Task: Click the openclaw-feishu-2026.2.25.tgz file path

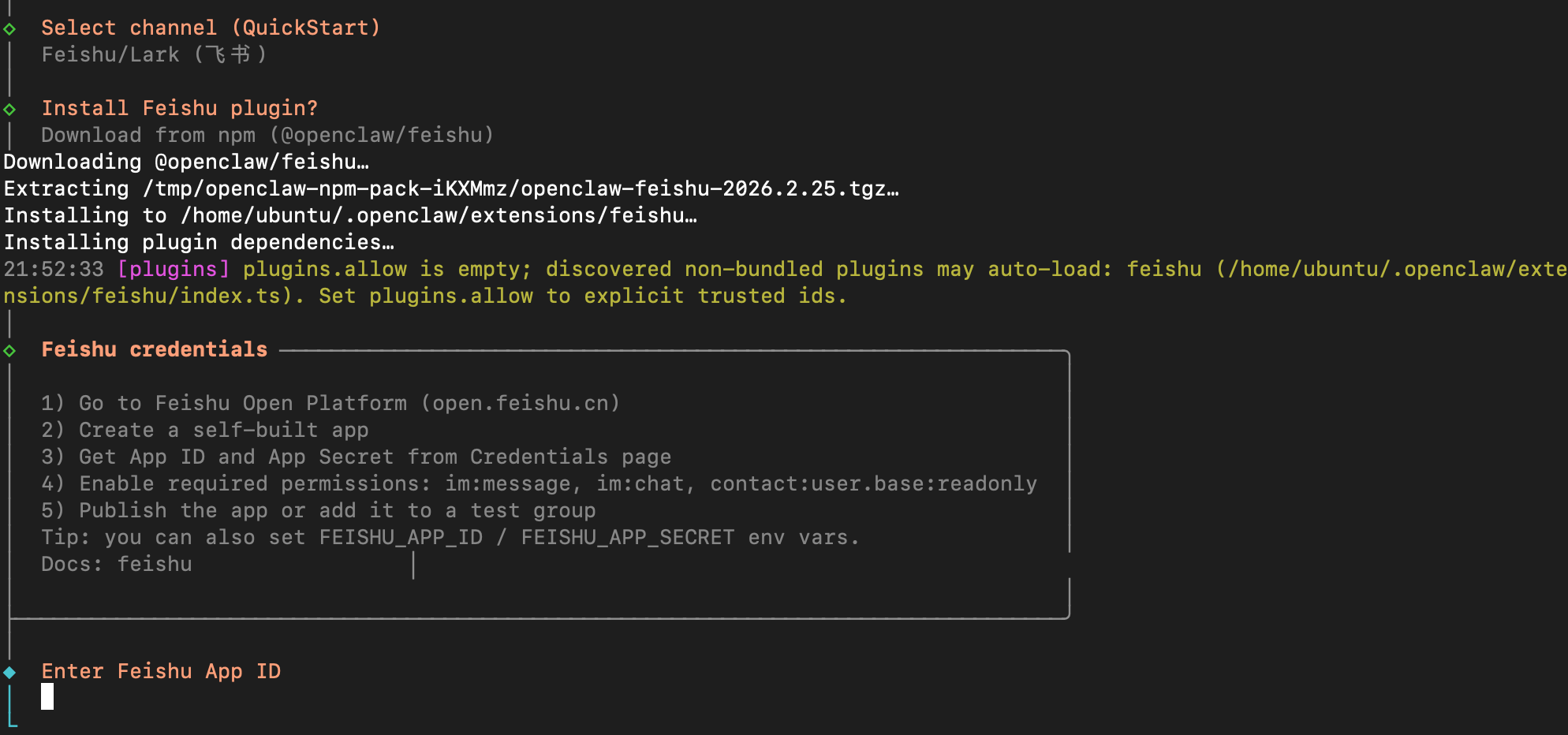Action: [x=521, y=189]
